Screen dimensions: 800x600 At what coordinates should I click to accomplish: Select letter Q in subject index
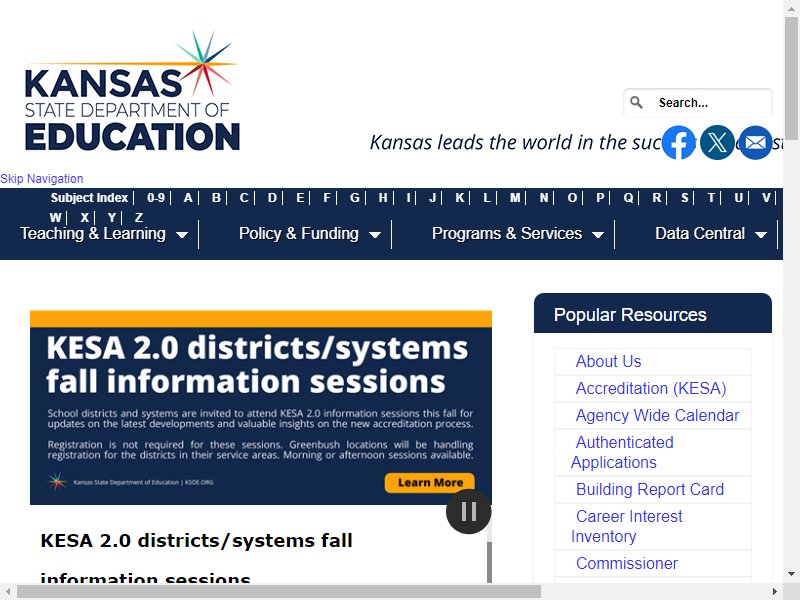point(628,197)
